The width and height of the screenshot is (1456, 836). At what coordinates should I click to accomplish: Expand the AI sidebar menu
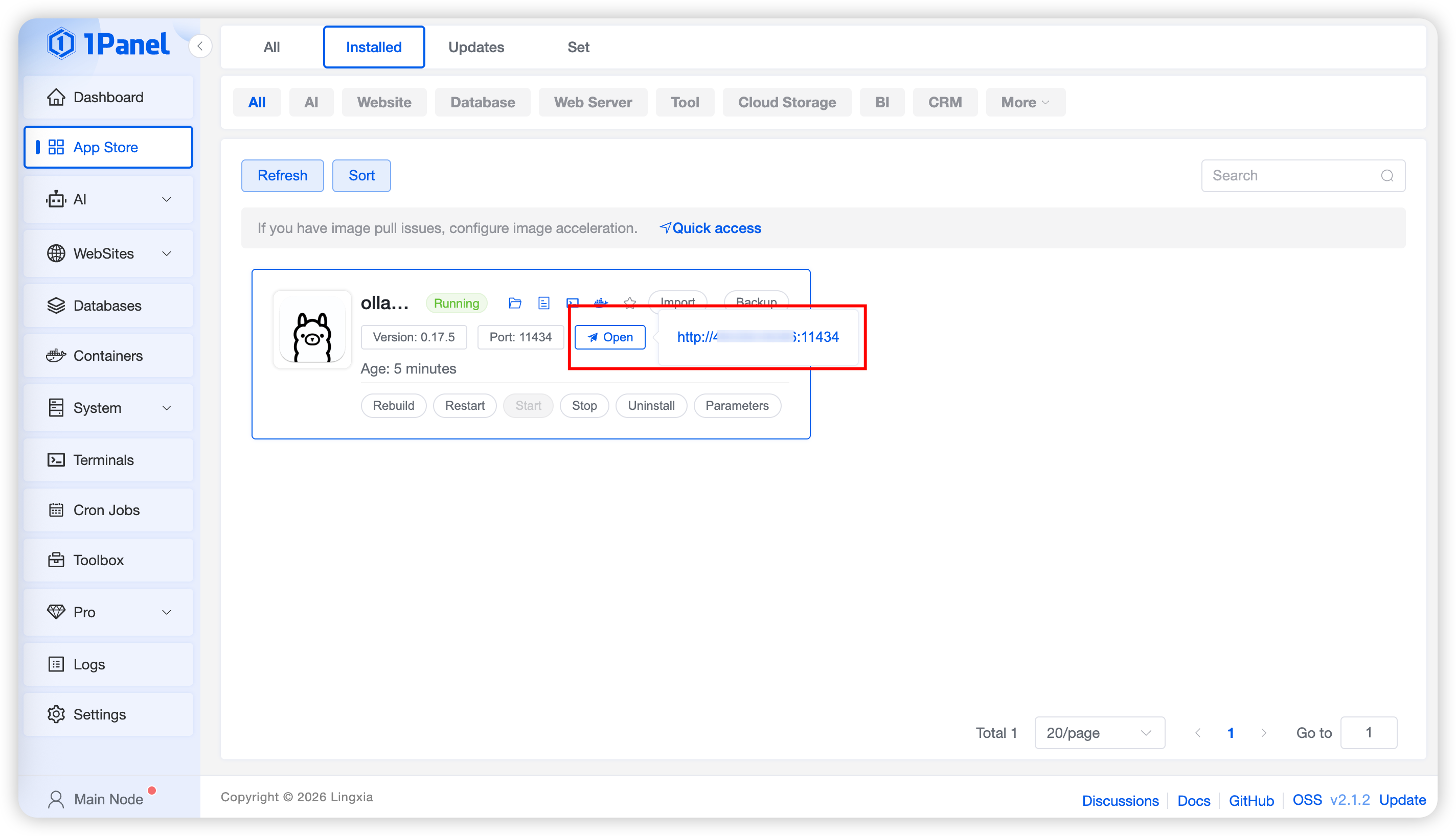pyautogui.click(x=108, y=199)
